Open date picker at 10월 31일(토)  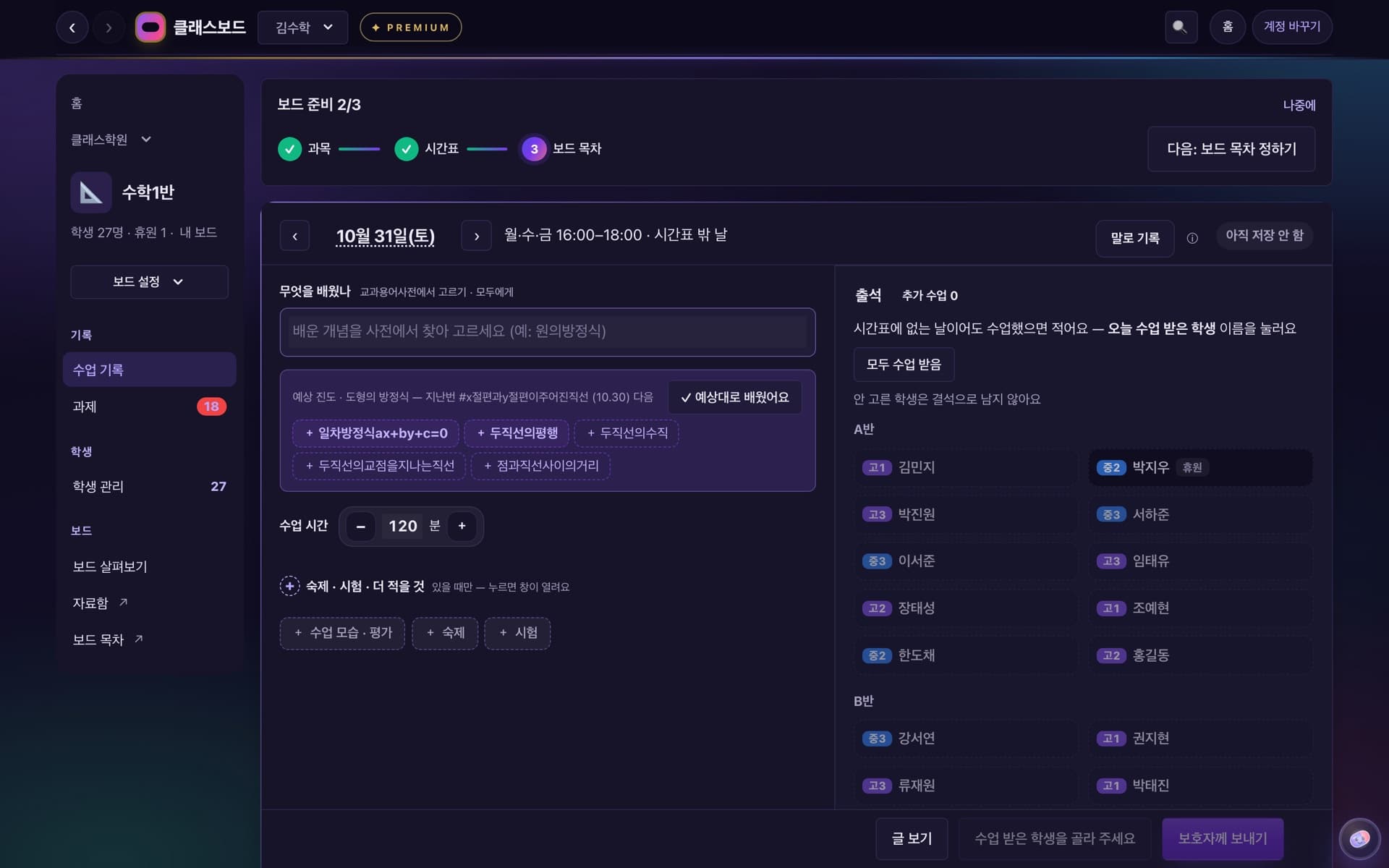coord(386,236)
